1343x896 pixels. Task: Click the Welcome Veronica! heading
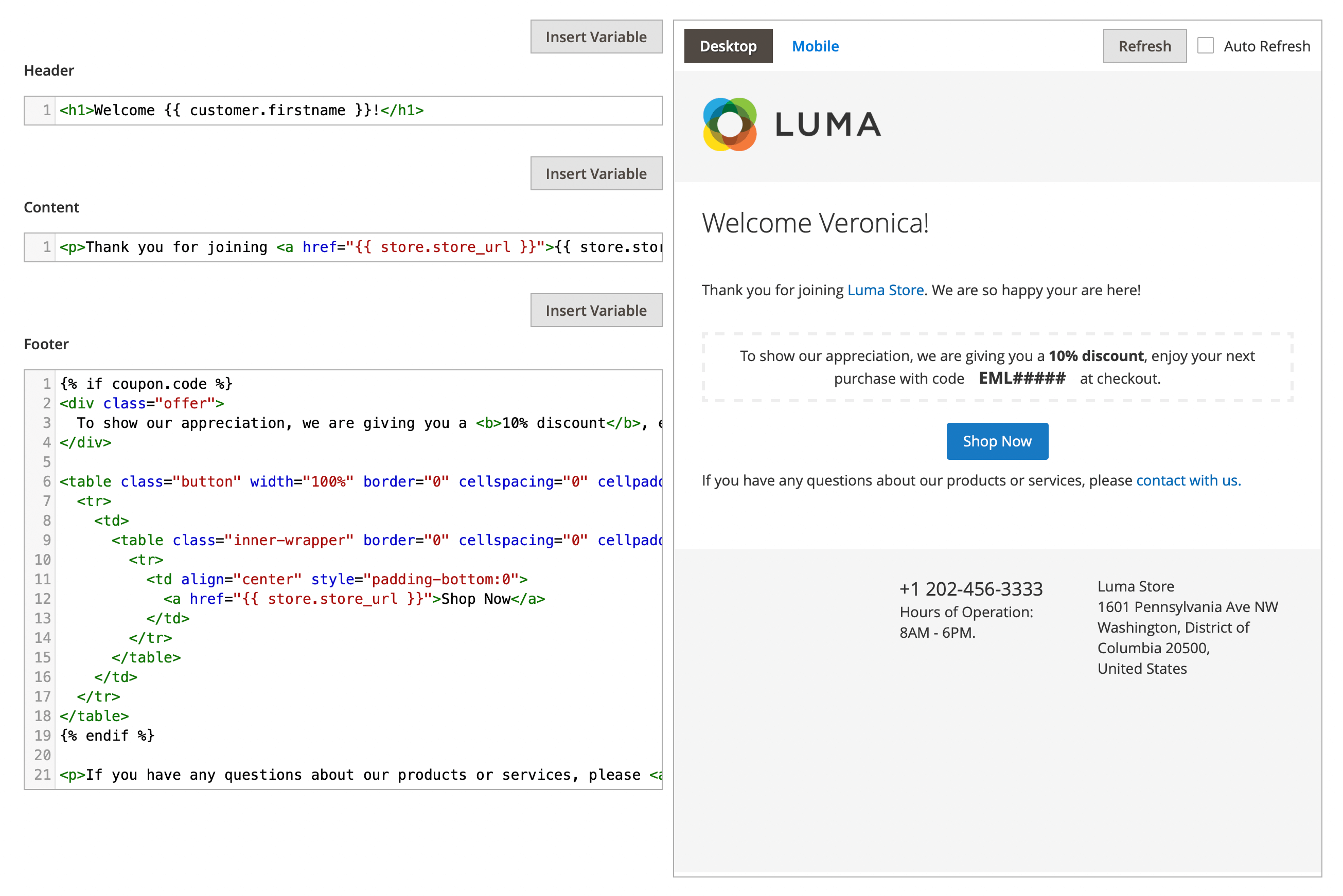(x=815, y=223)
